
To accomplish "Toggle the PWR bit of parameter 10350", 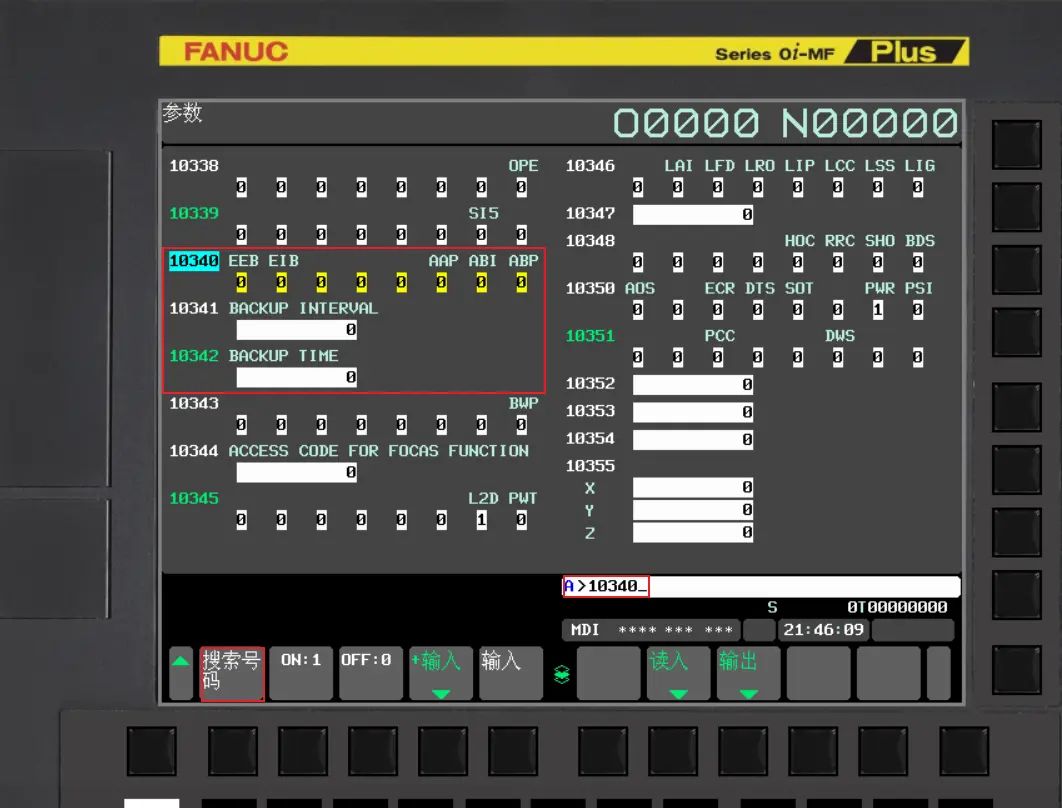I will tap(878, 310).
